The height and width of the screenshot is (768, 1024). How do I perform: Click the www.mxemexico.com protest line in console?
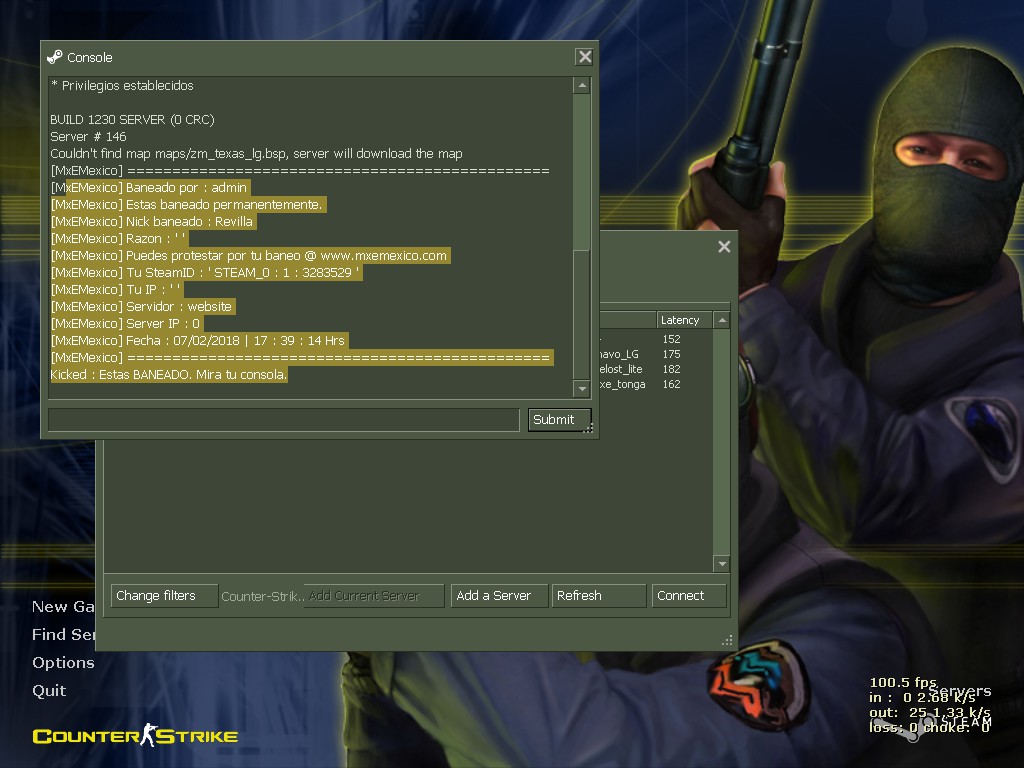click(249, 255)
